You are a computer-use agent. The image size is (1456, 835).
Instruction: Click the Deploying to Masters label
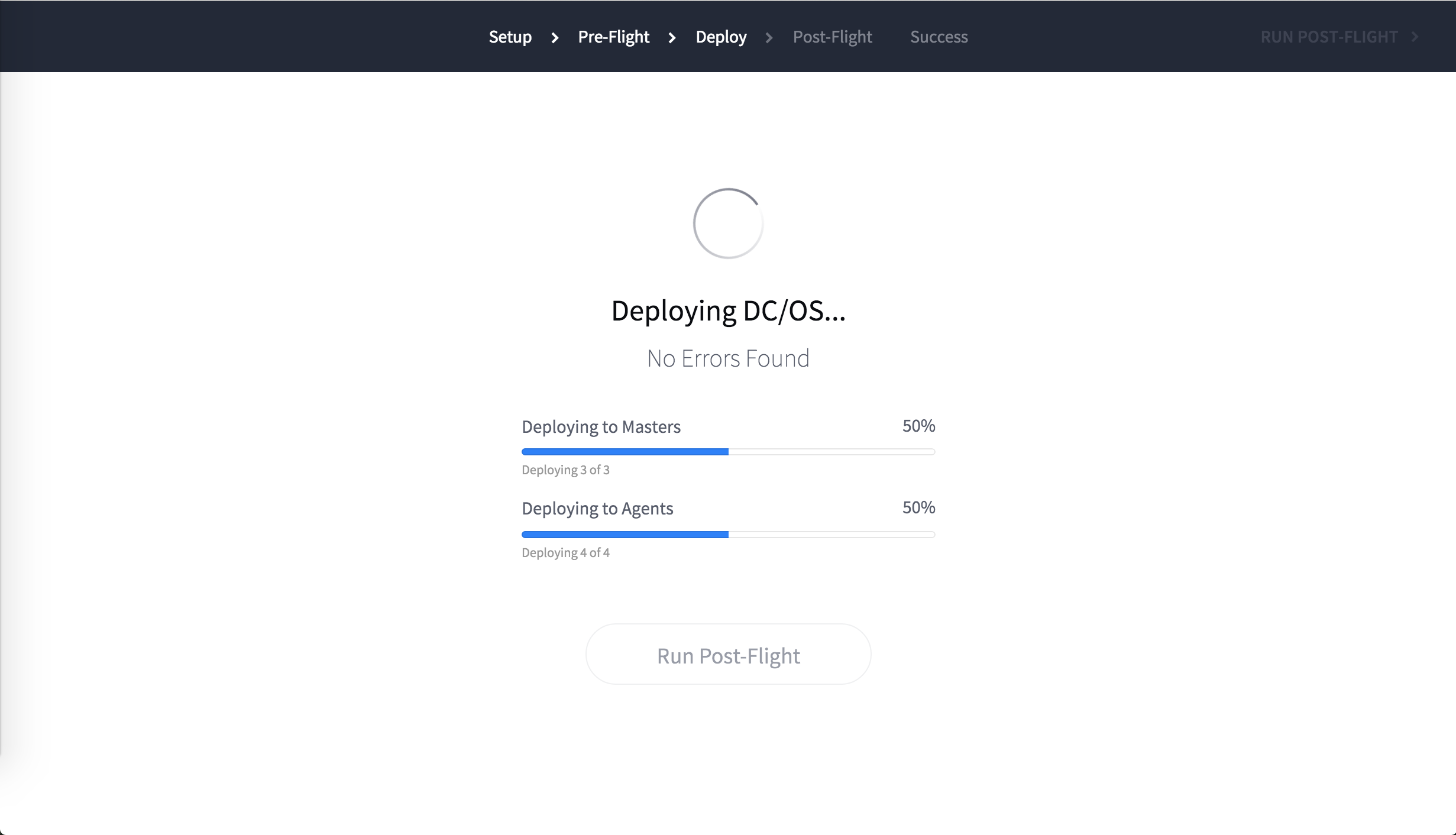tap(601, 426)
